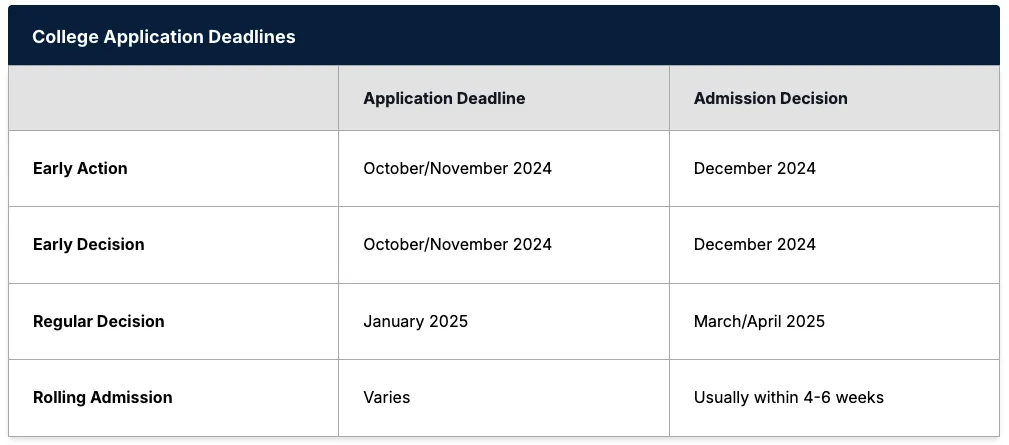Click Early Action's December 2024 decision date
This screenshot has width=1009, height=445.
[754, 168]
